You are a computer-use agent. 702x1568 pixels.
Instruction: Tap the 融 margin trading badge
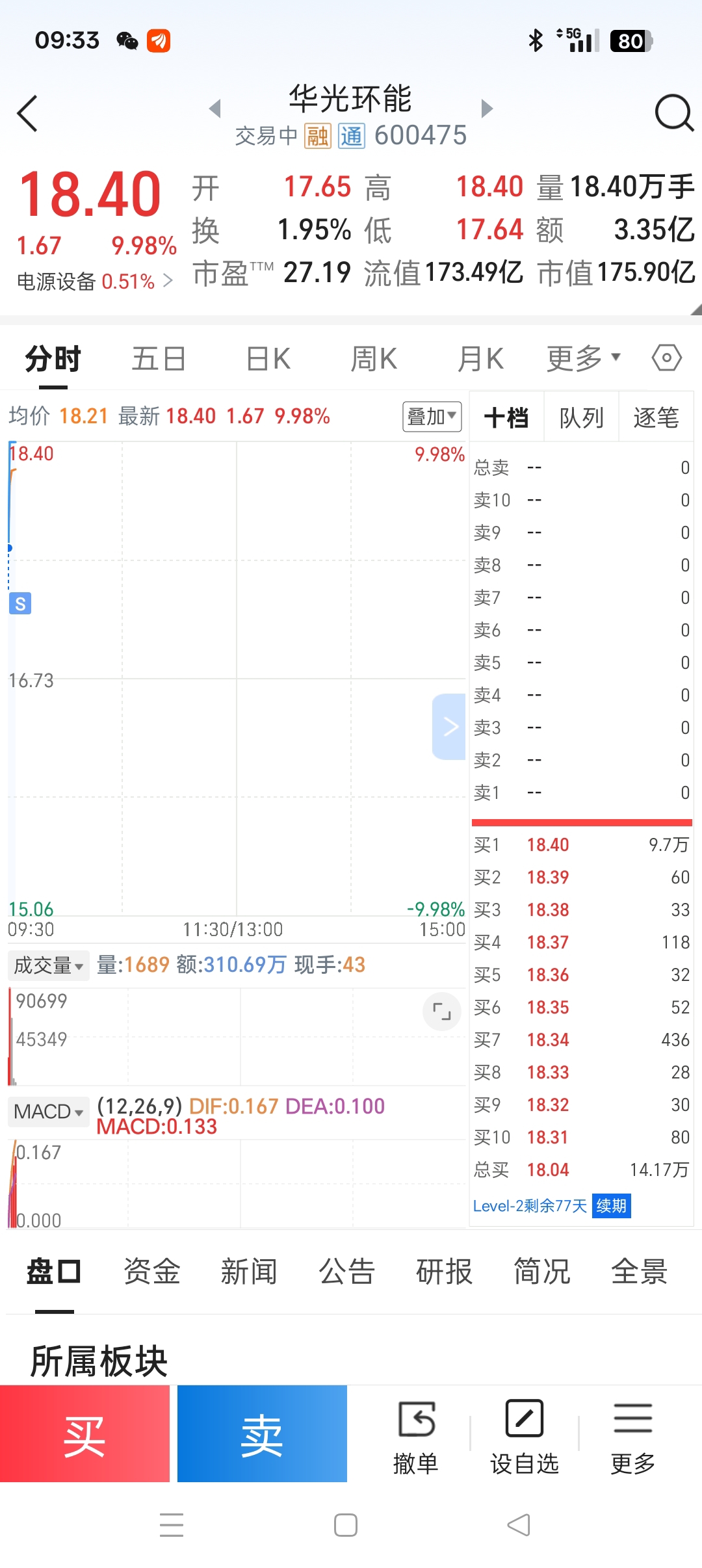[318, 137]
